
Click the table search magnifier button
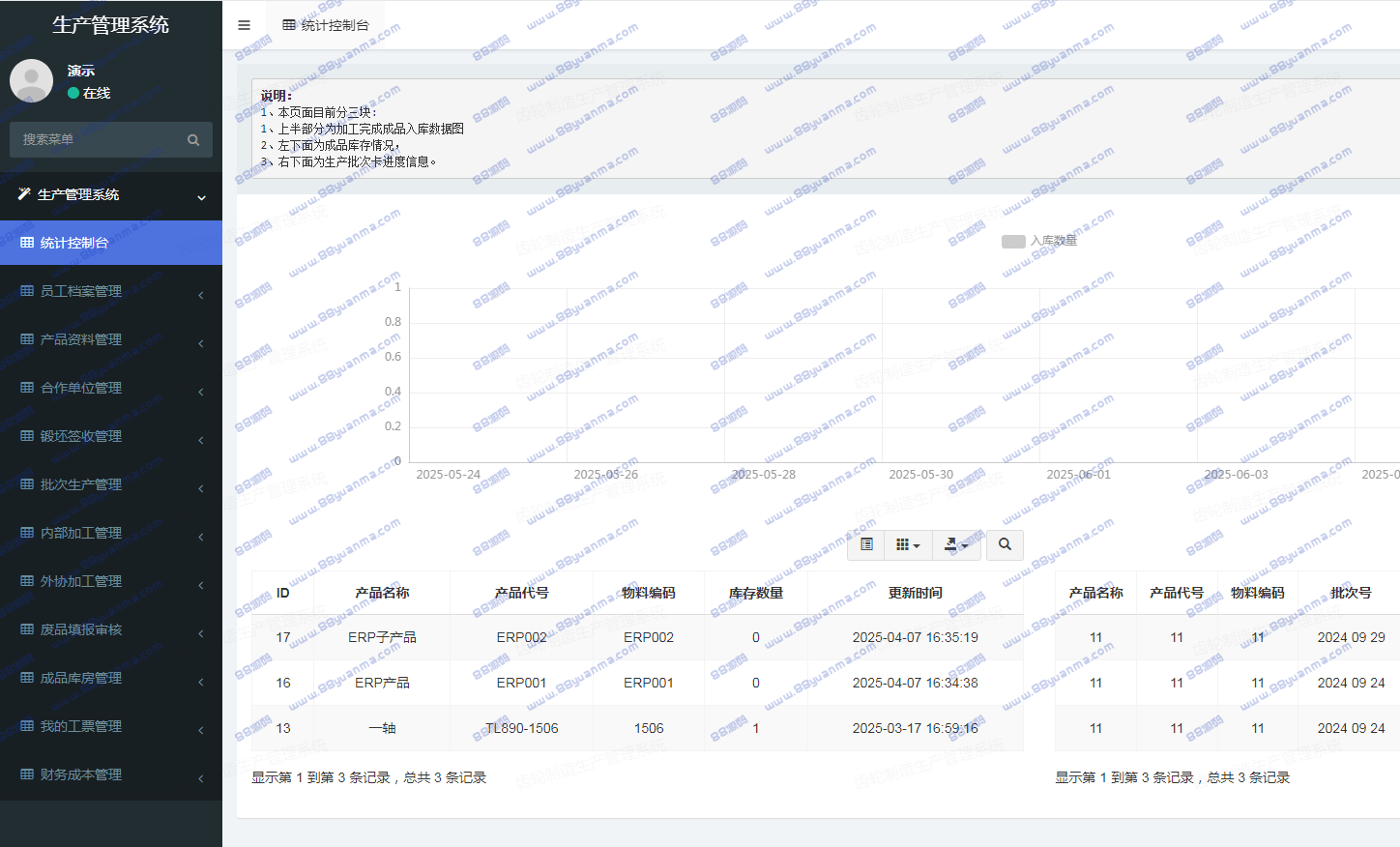click(1005, 544)
